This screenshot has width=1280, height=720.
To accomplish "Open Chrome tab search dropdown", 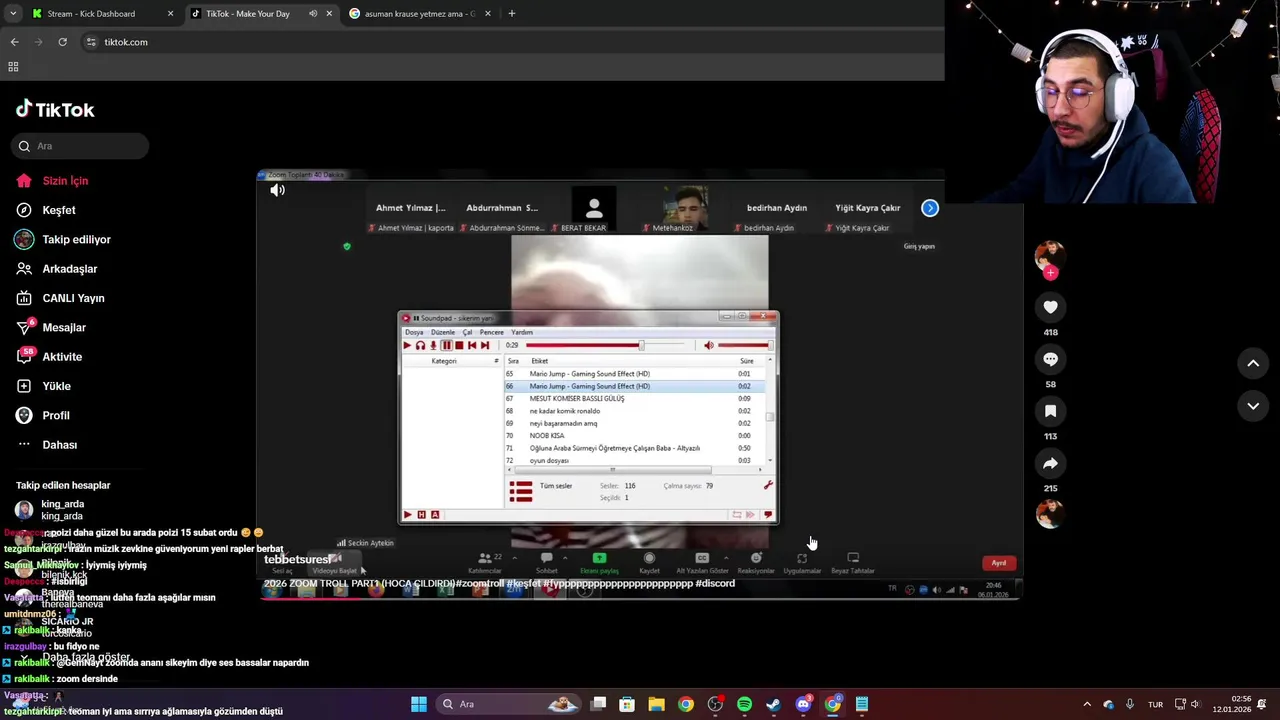I will (x=13, y=14).
